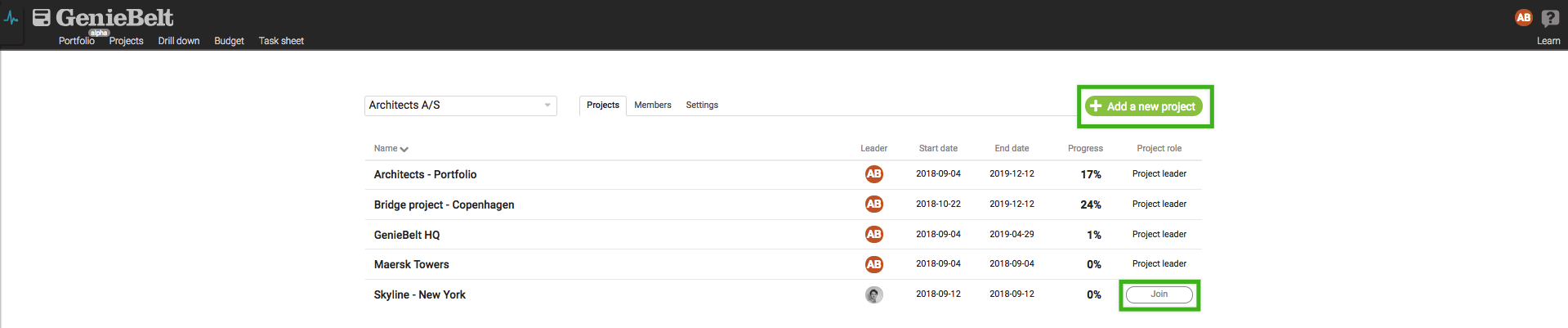The width and height of the screenshot is (1568, 328).
Task: Open the Skyline - New York project
Action: 419,294
